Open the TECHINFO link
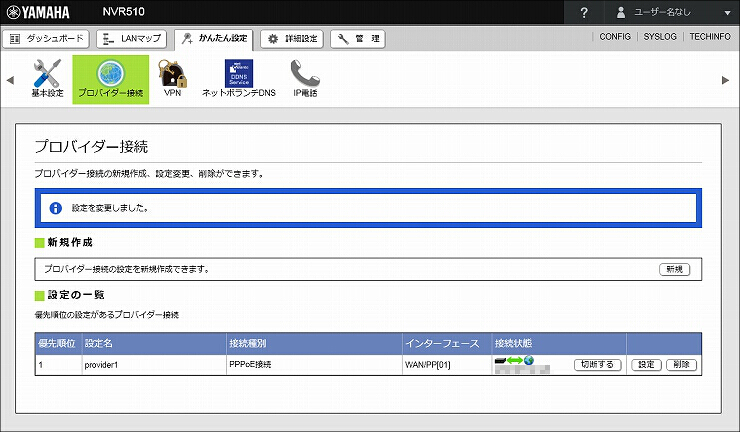 [x=710, y=36]
